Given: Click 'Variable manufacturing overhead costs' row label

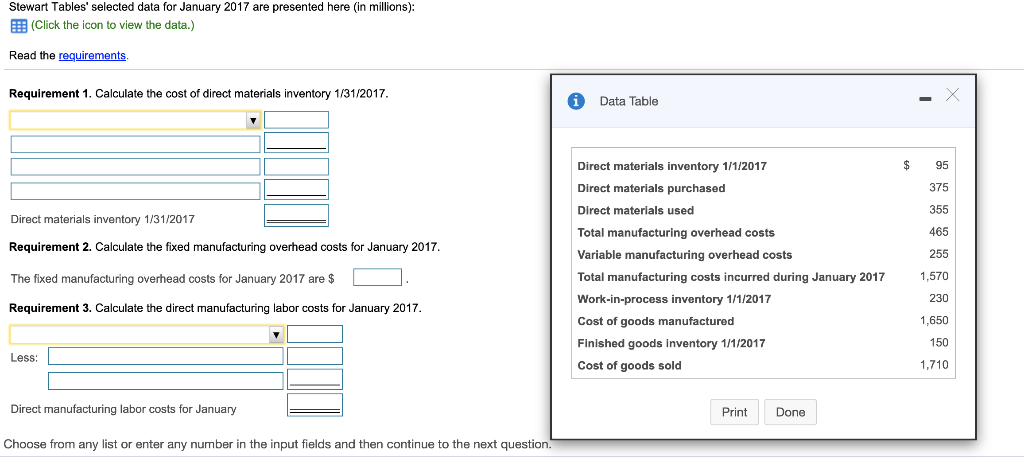Looking at the screenshot, I should [684, 255].
